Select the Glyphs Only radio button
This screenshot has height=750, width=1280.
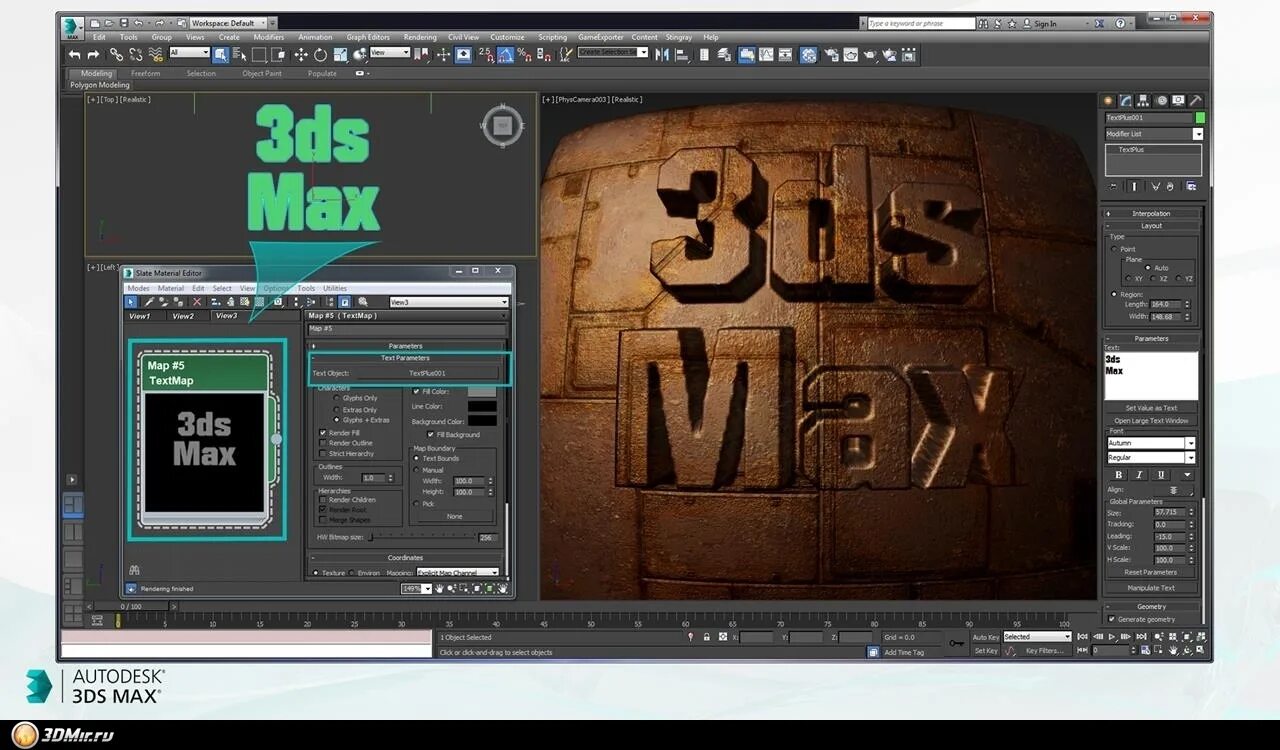336,398
